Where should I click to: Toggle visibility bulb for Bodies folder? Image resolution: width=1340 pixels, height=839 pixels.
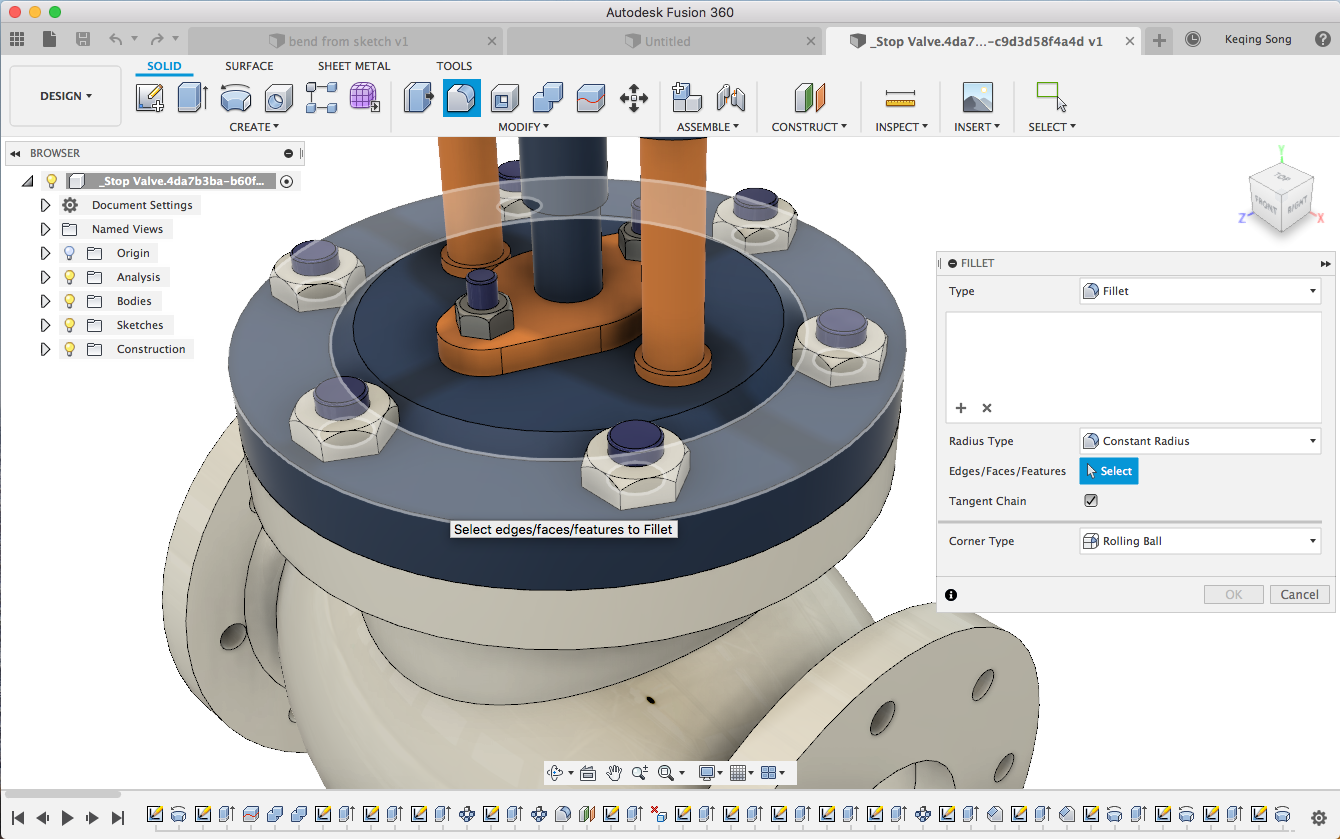click(69, 301)
